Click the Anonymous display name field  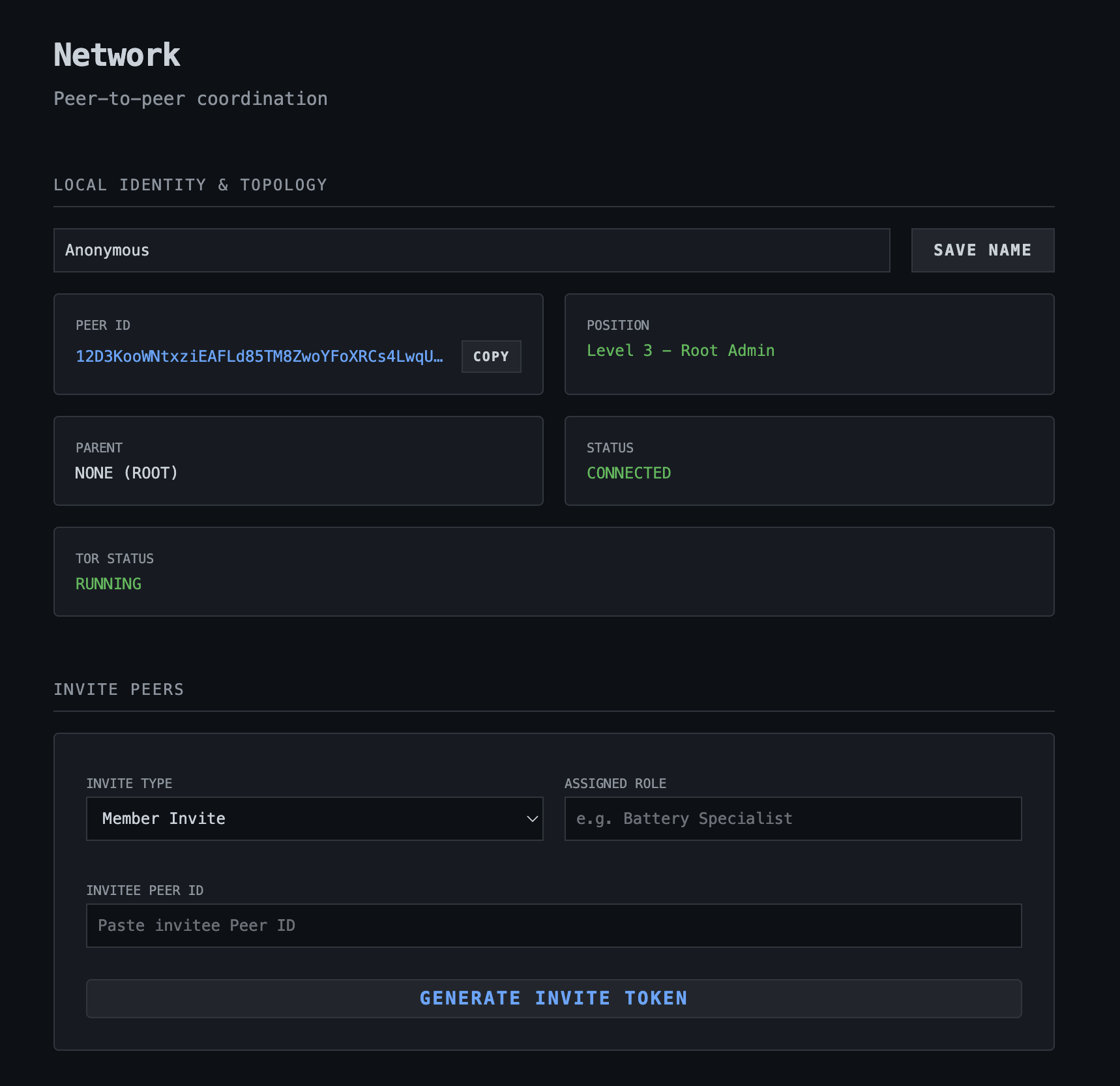point(471,250)
